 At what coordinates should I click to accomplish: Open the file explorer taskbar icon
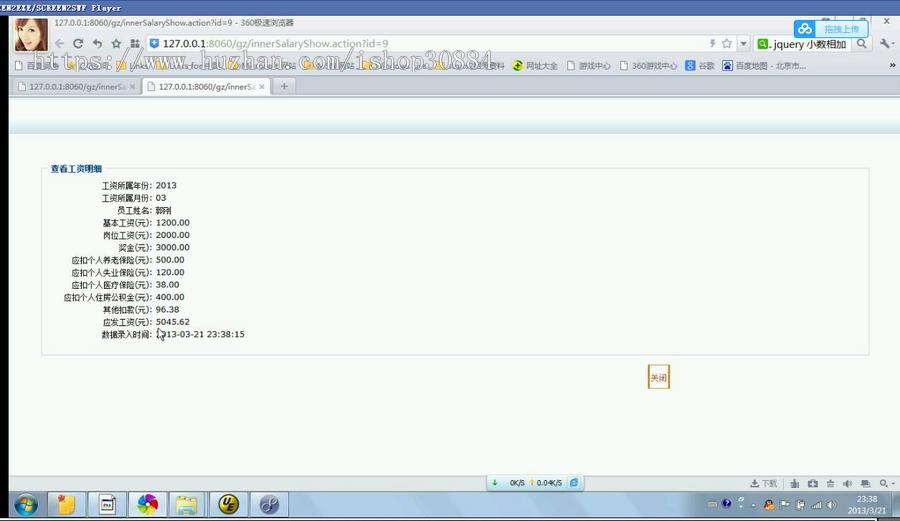pyautogui.click(x=187, y=505)
